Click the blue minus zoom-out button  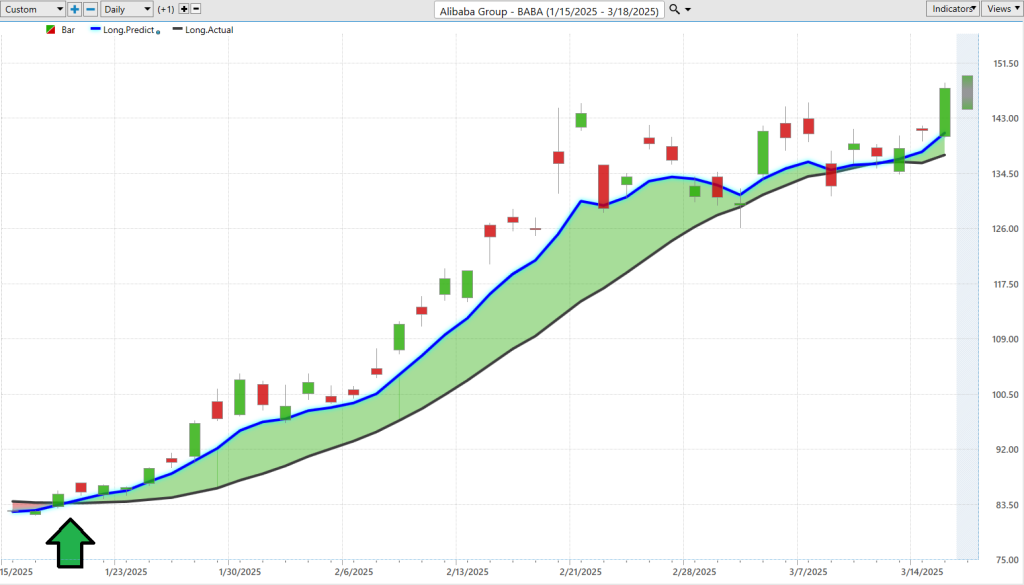coord(91,9)
